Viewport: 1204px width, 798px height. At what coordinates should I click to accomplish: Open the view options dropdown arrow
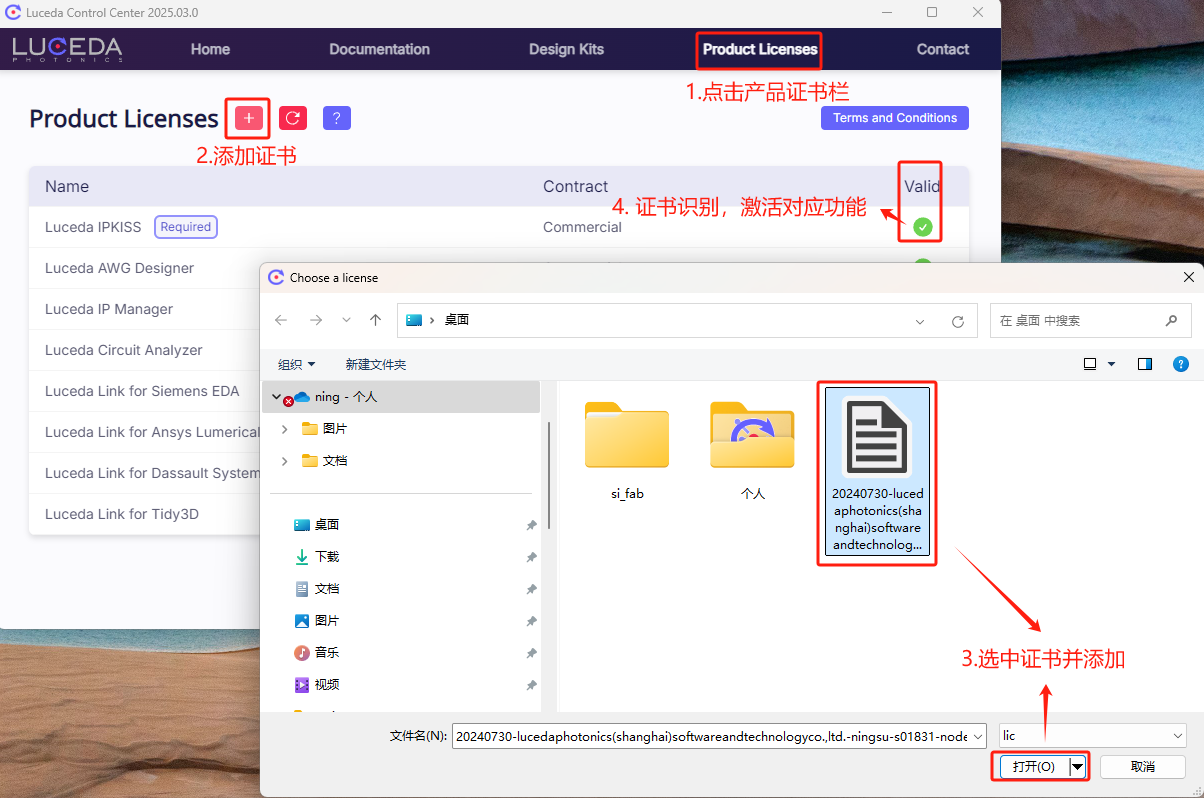click(x=1112, y=364)
